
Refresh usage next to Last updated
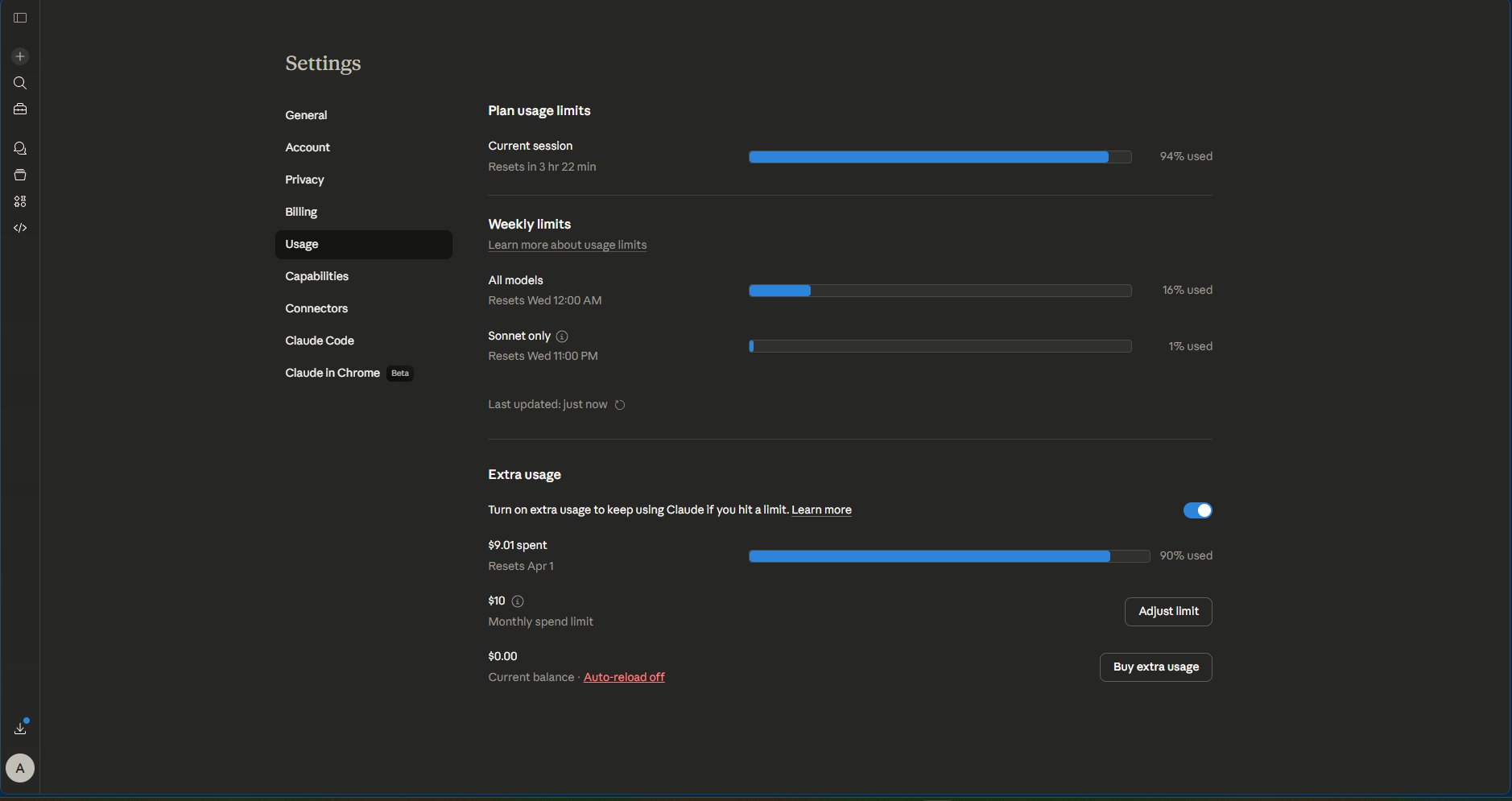[620, 405]
